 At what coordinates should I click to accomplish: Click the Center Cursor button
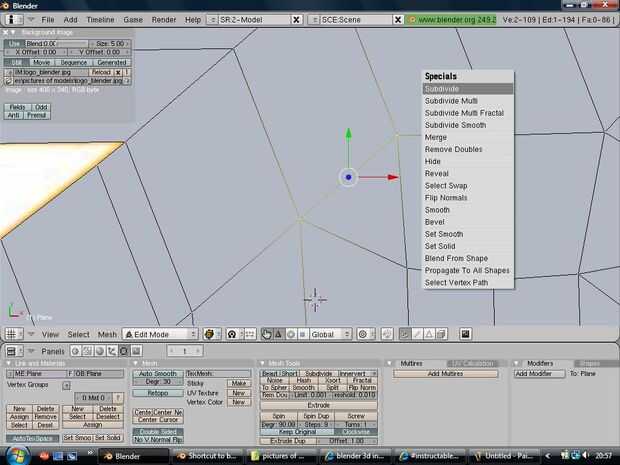point(157,420)
